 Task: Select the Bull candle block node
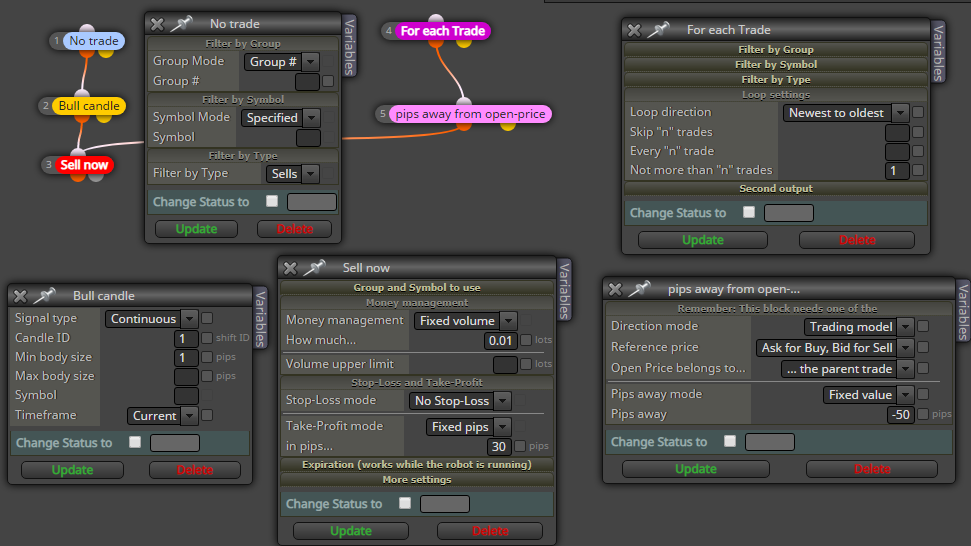coord(89,106)
